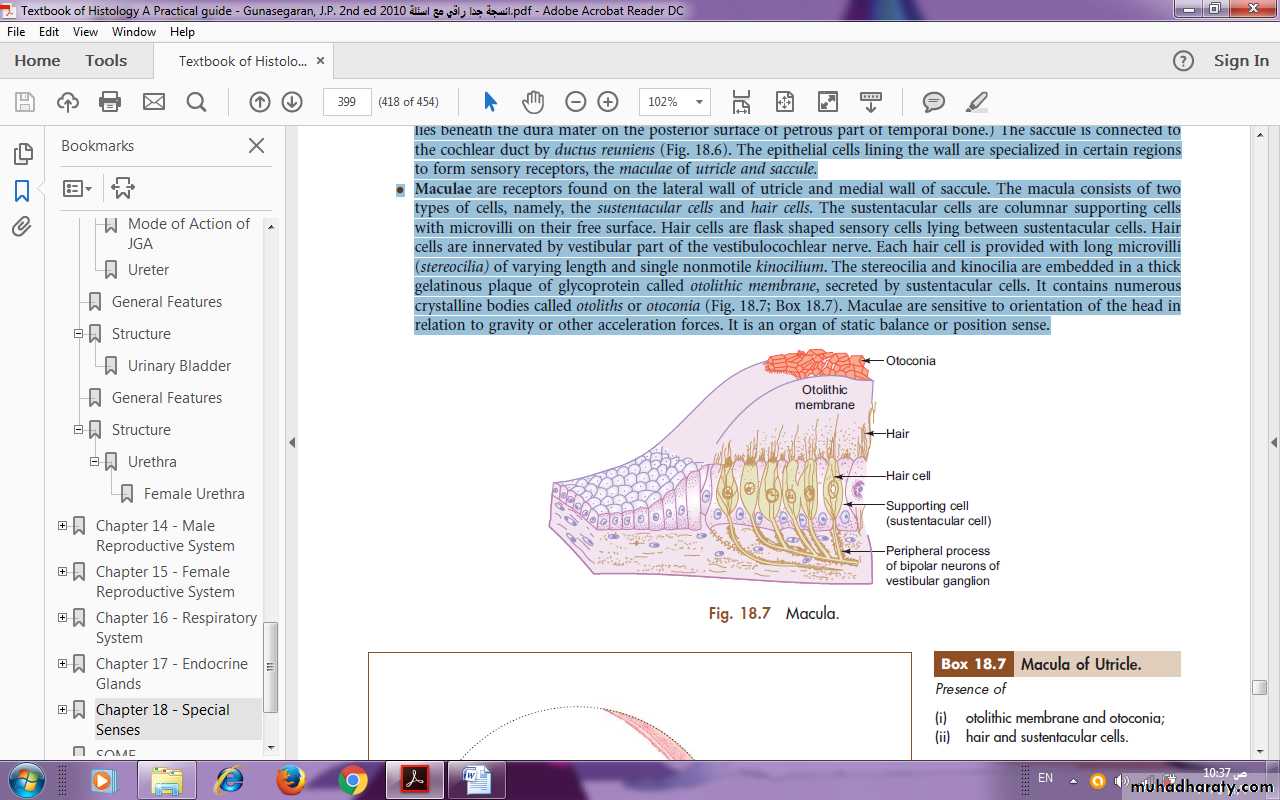
Task: Open the Window menu
Action: point(133,32)
